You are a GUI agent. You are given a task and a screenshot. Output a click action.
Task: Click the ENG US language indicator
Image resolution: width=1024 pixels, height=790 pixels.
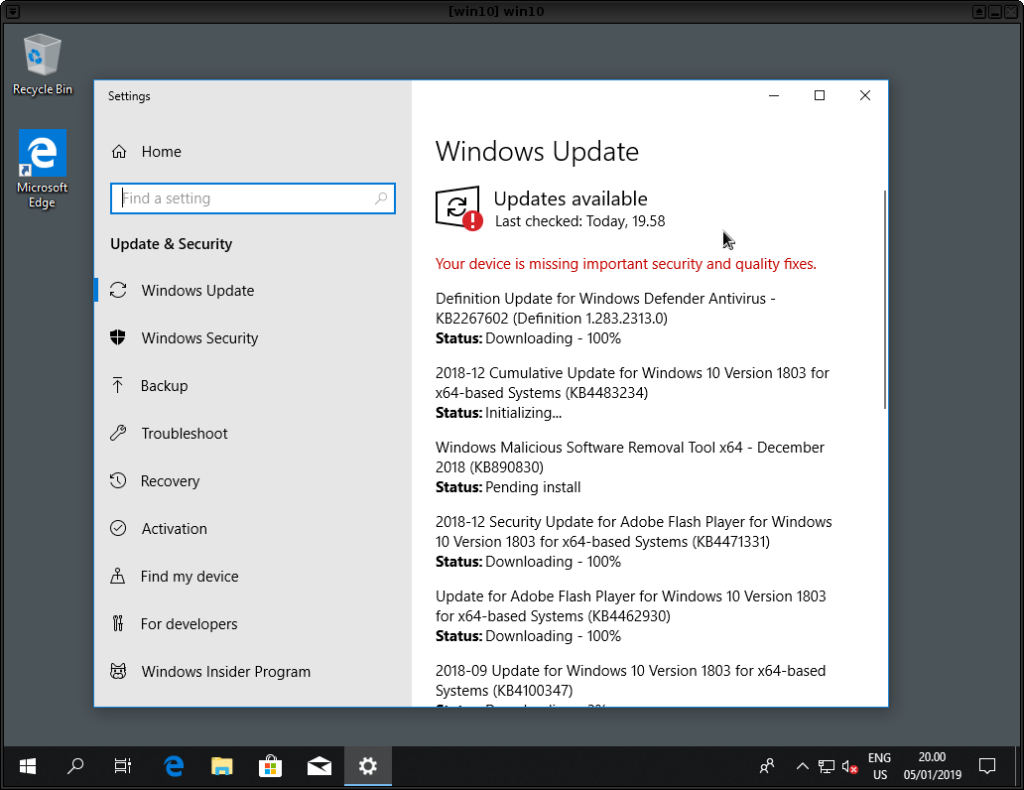(x=880, y=766)
